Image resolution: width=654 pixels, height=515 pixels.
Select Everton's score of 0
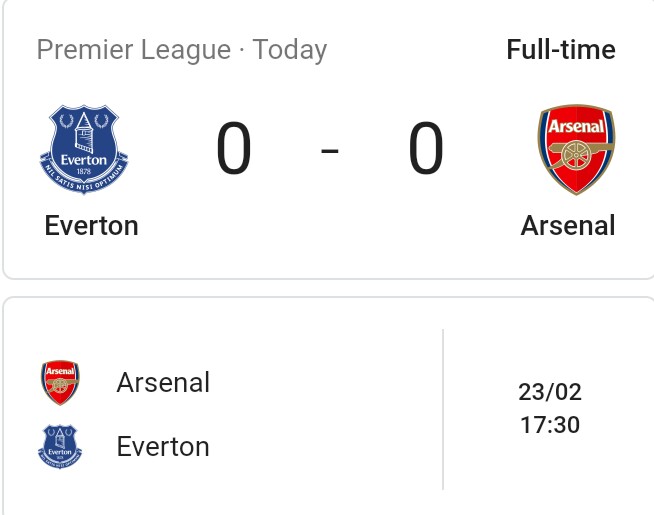pyautogui.click(x=234, y=150)
